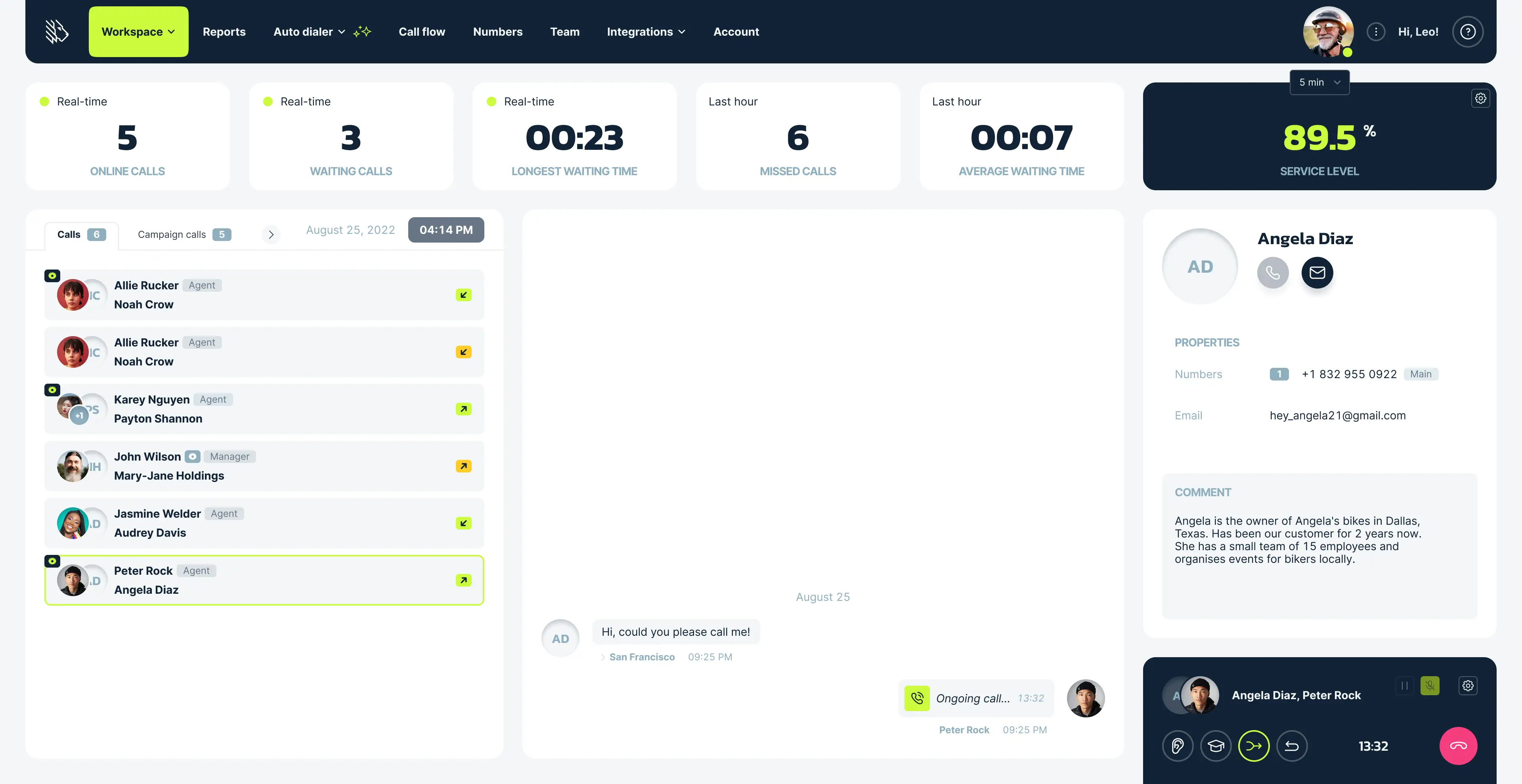Click the 04:14 PM time button
The image size is (1522, 784).
point(446,230)
